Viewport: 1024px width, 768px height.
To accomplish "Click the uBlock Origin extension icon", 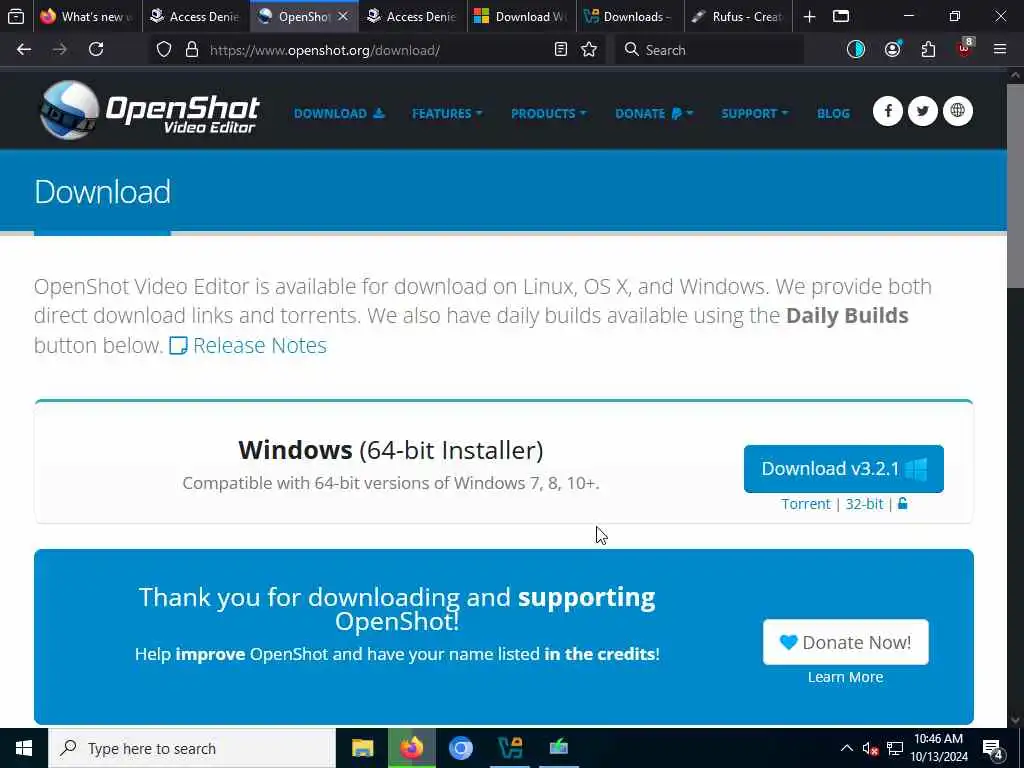I will click(x=965, y=48).
